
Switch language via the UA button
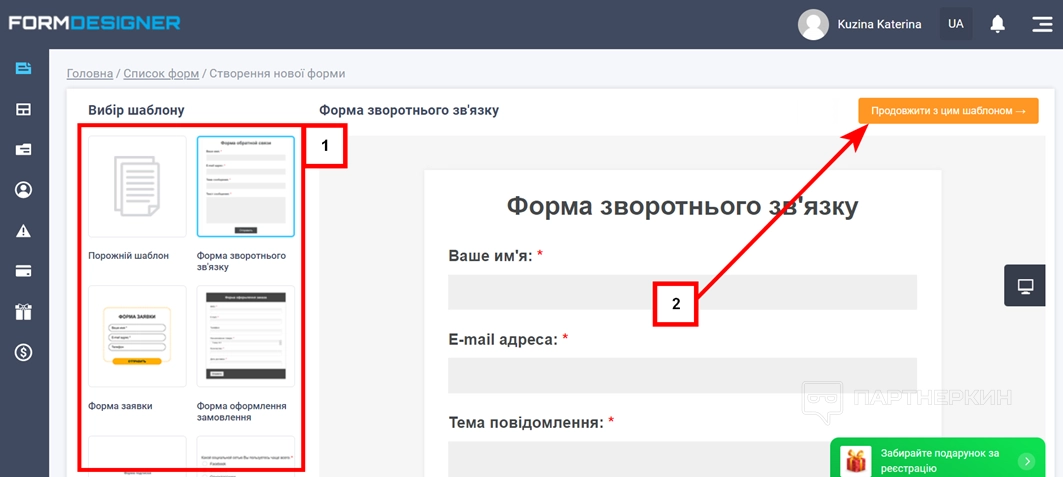pyautogui.click(x=956, y=24)
